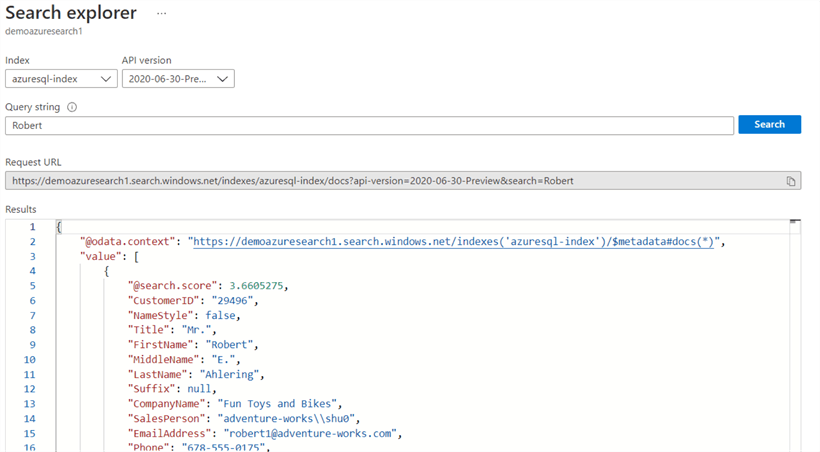Click the Query string info icon

coord(72,107)
